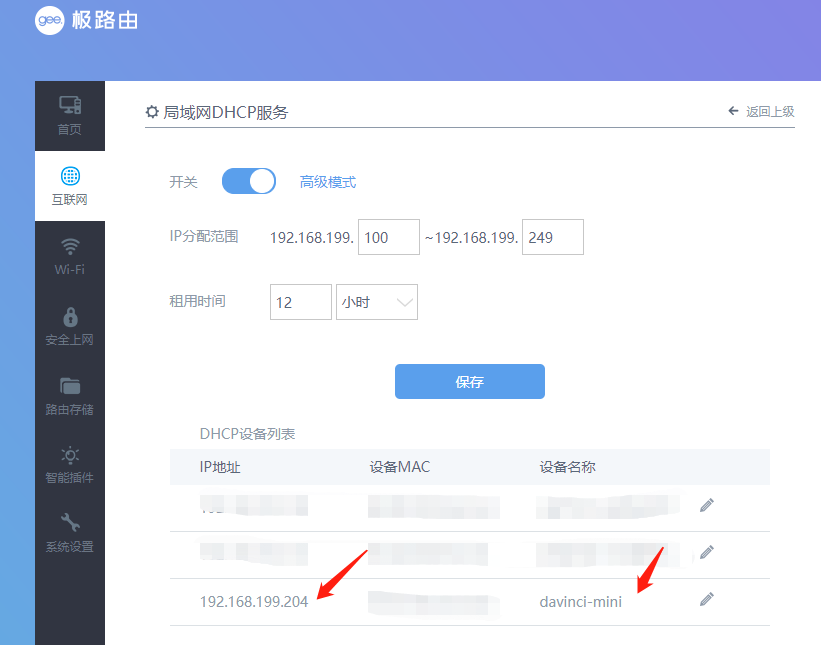Select device name davinci-mini text
The image size is (821, 645).
click(x=581, y=602)
